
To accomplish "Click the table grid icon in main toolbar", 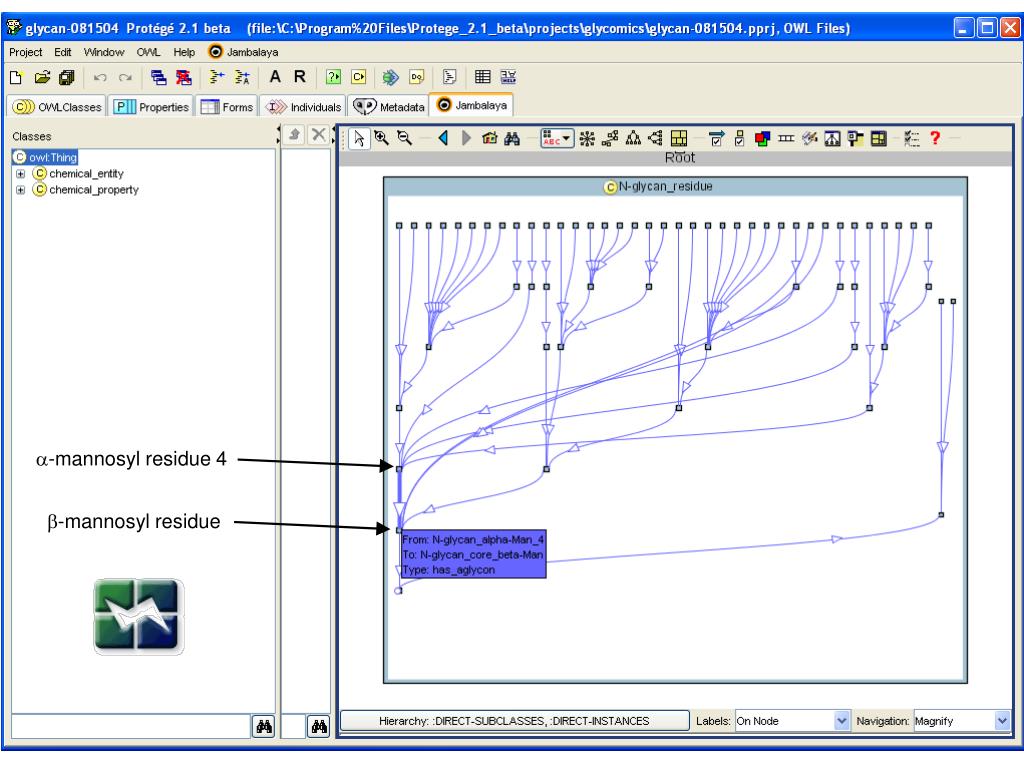I will click(483, 77).
